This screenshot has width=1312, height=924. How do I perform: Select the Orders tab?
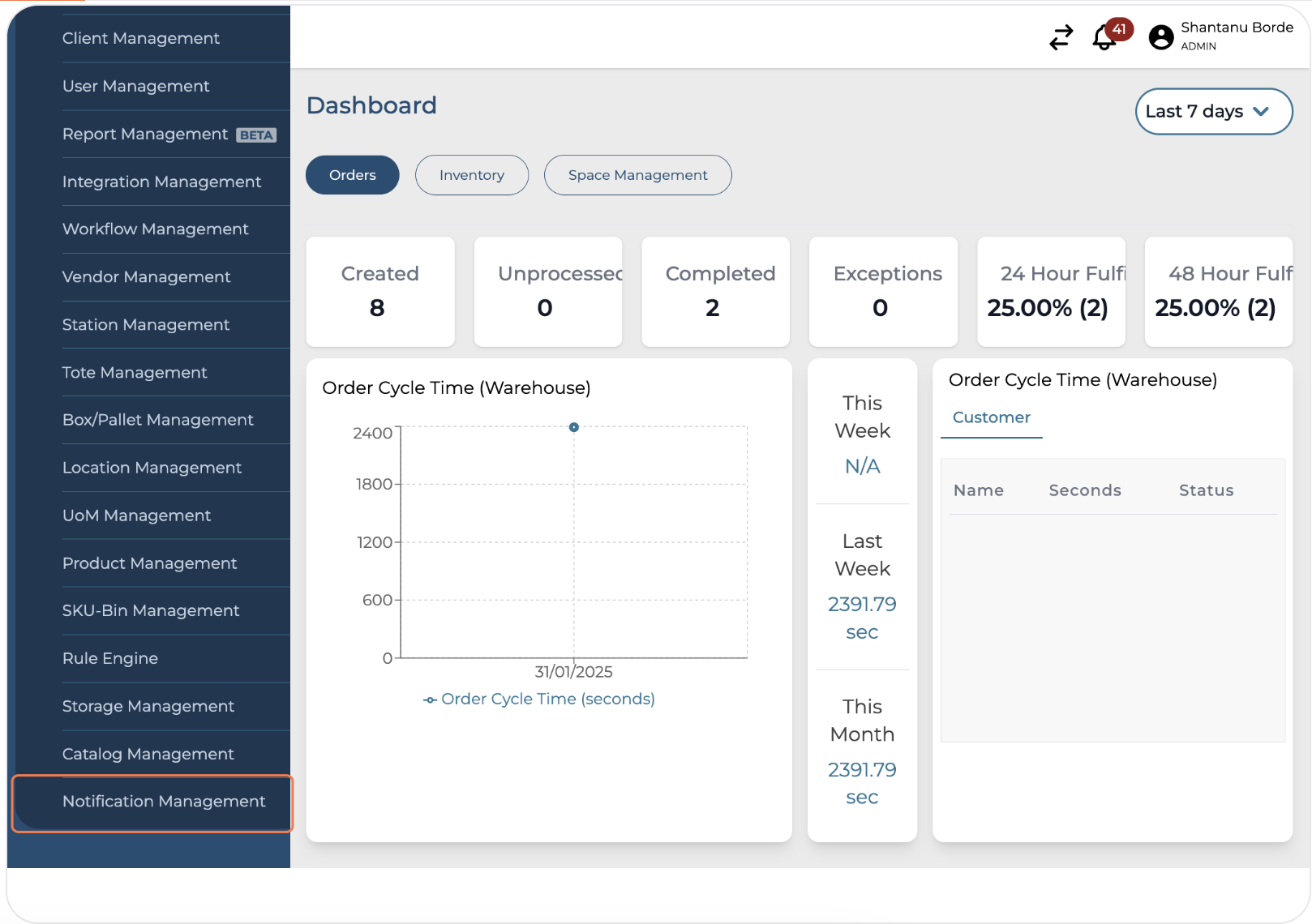(x=352, y=175)
